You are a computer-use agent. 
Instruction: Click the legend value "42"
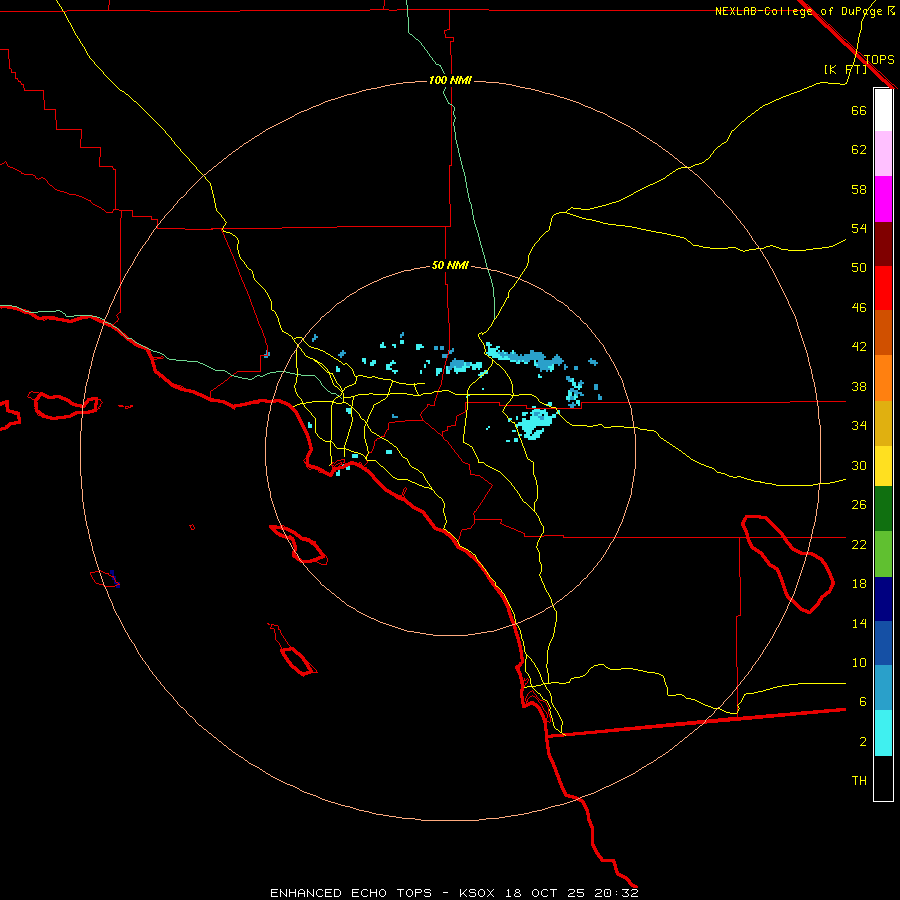click(x=859, y=347)
